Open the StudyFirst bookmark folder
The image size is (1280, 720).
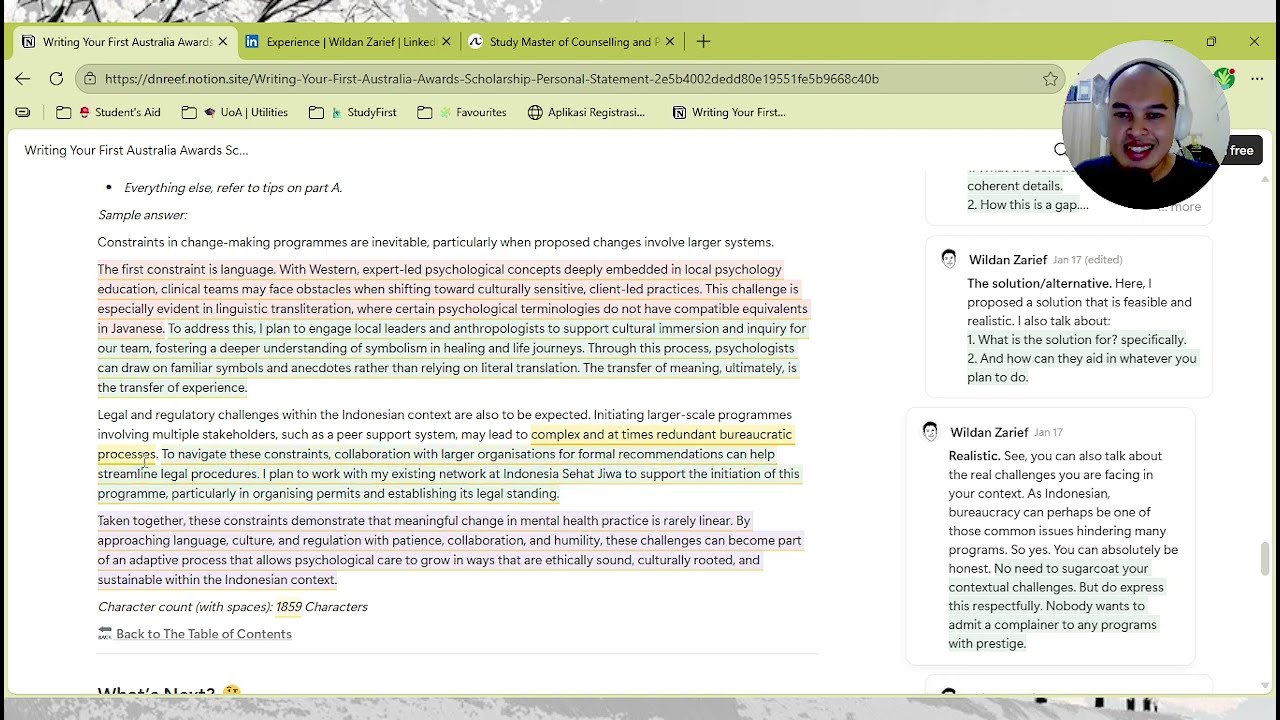coord(353,113)
